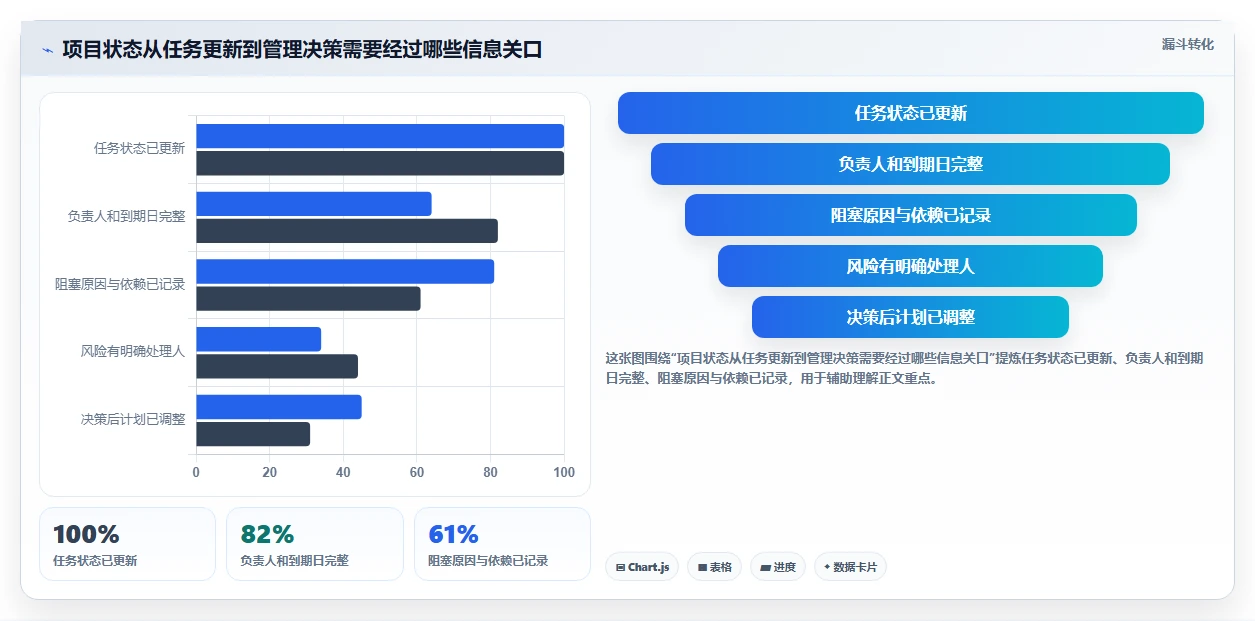The width and height of the screenshot is (1255, 621).
Task: Click dark bar for 阻塞原因与依赖已记录
Action: click(x=308, y=298)
